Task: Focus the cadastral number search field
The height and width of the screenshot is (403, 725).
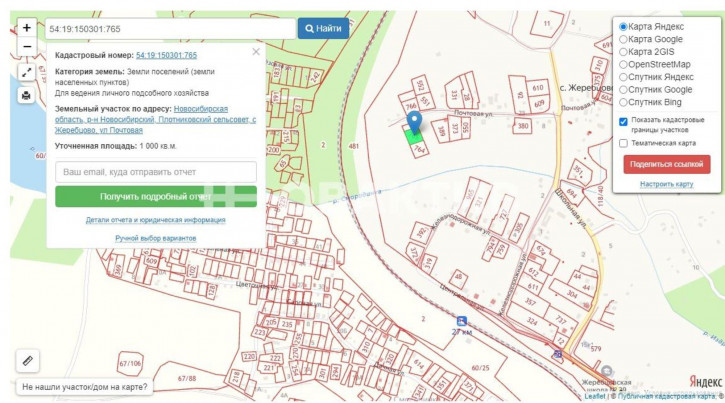Action: pos(170,29)
